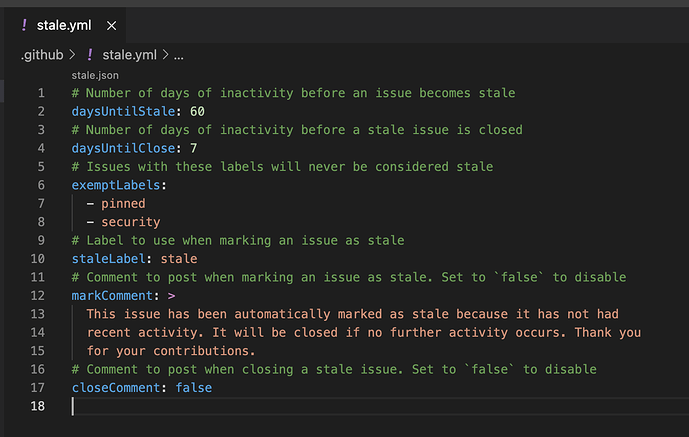The image size is (689, 437).
Task: Click the value 7 on line 4
Action: click(194, 148)
